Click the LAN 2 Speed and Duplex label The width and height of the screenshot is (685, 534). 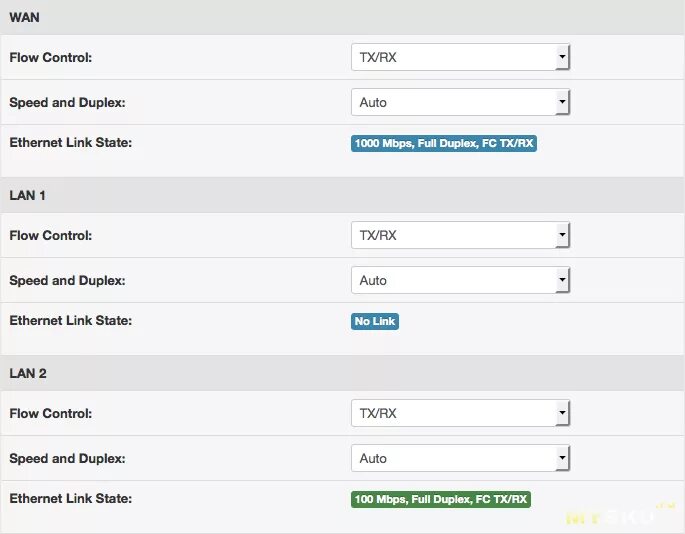tap(67, 458)
